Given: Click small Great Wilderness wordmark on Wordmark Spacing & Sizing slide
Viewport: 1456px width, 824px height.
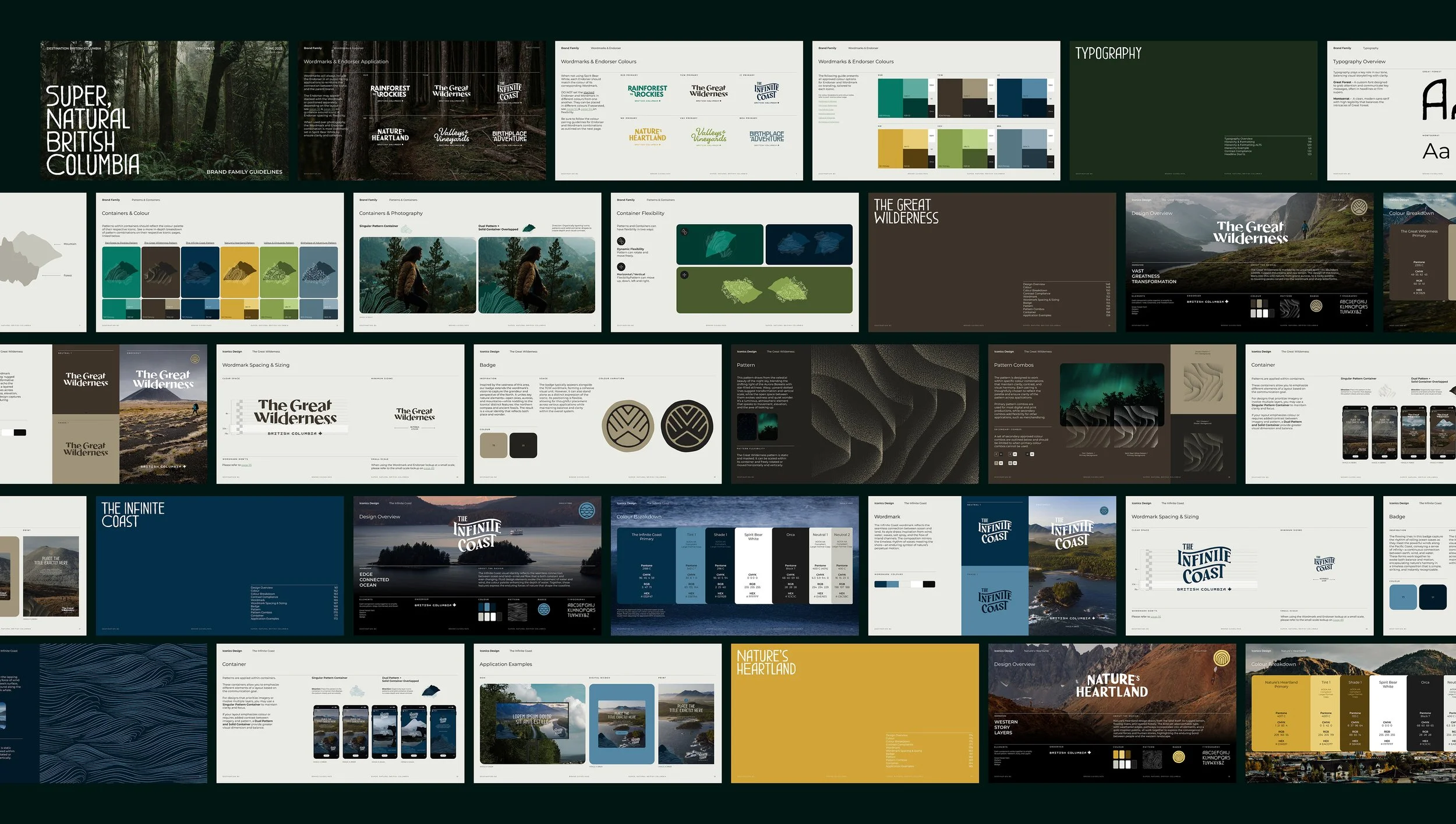Looking at the screenshot, I should 415,414.
